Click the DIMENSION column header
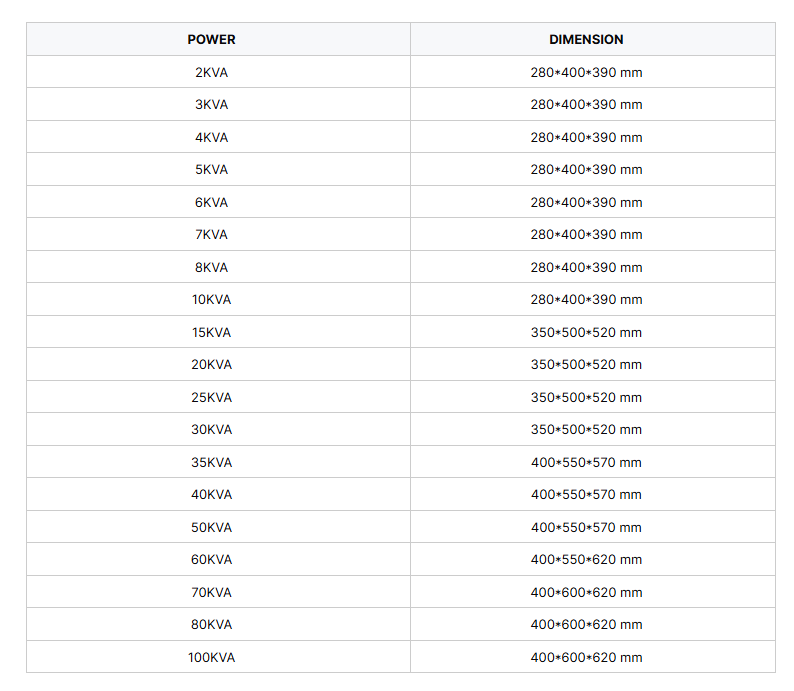 point(586,40)
